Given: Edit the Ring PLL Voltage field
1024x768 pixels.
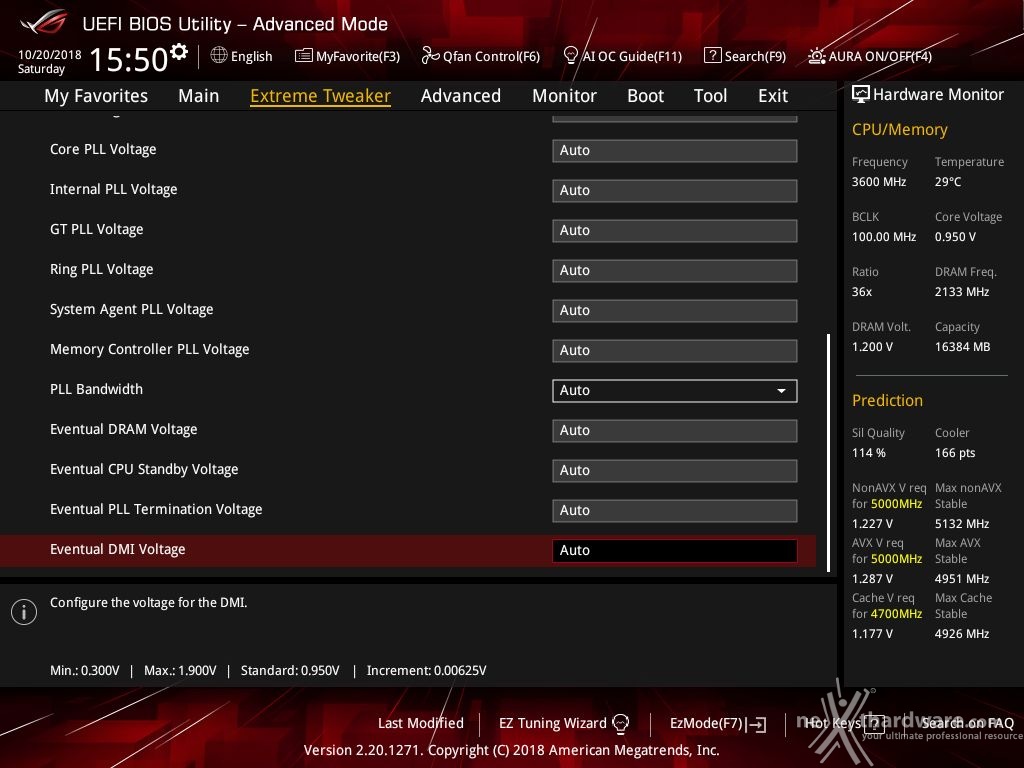Looking at the screenshot, I should pos(675,270).
